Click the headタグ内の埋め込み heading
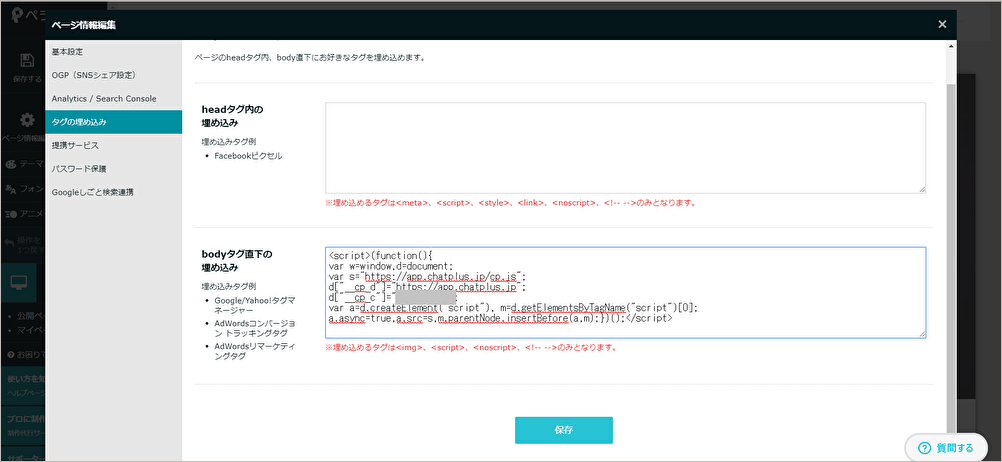The width and height of the screenshot is (1002, 462). pyautogui.click(x=233, y=116)
